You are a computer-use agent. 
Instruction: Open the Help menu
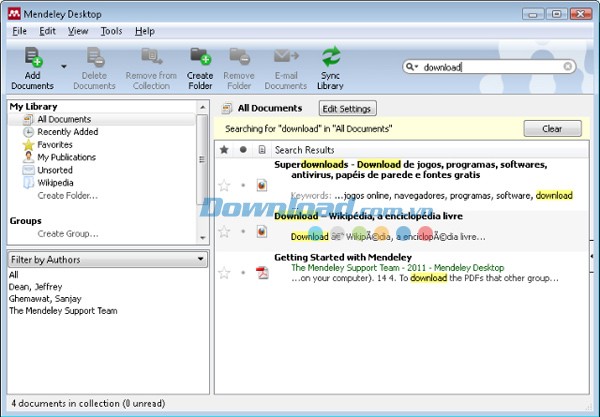click(145, 31)
